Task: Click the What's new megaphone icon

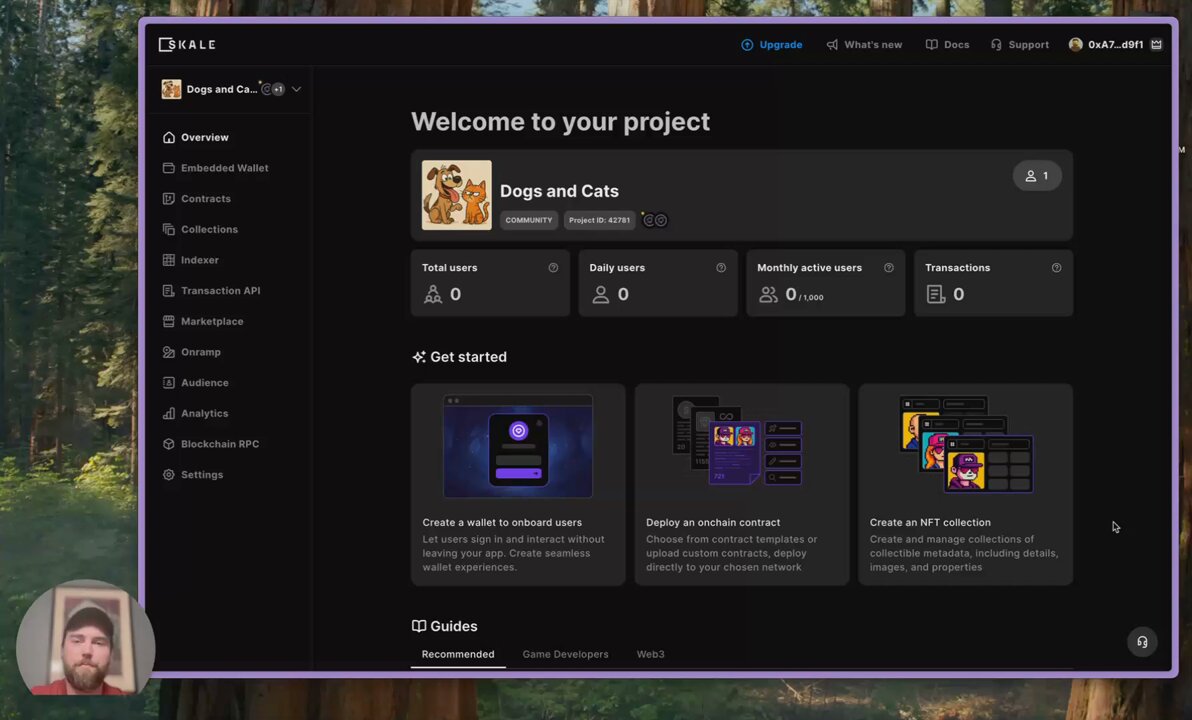Action: (832, 45)
